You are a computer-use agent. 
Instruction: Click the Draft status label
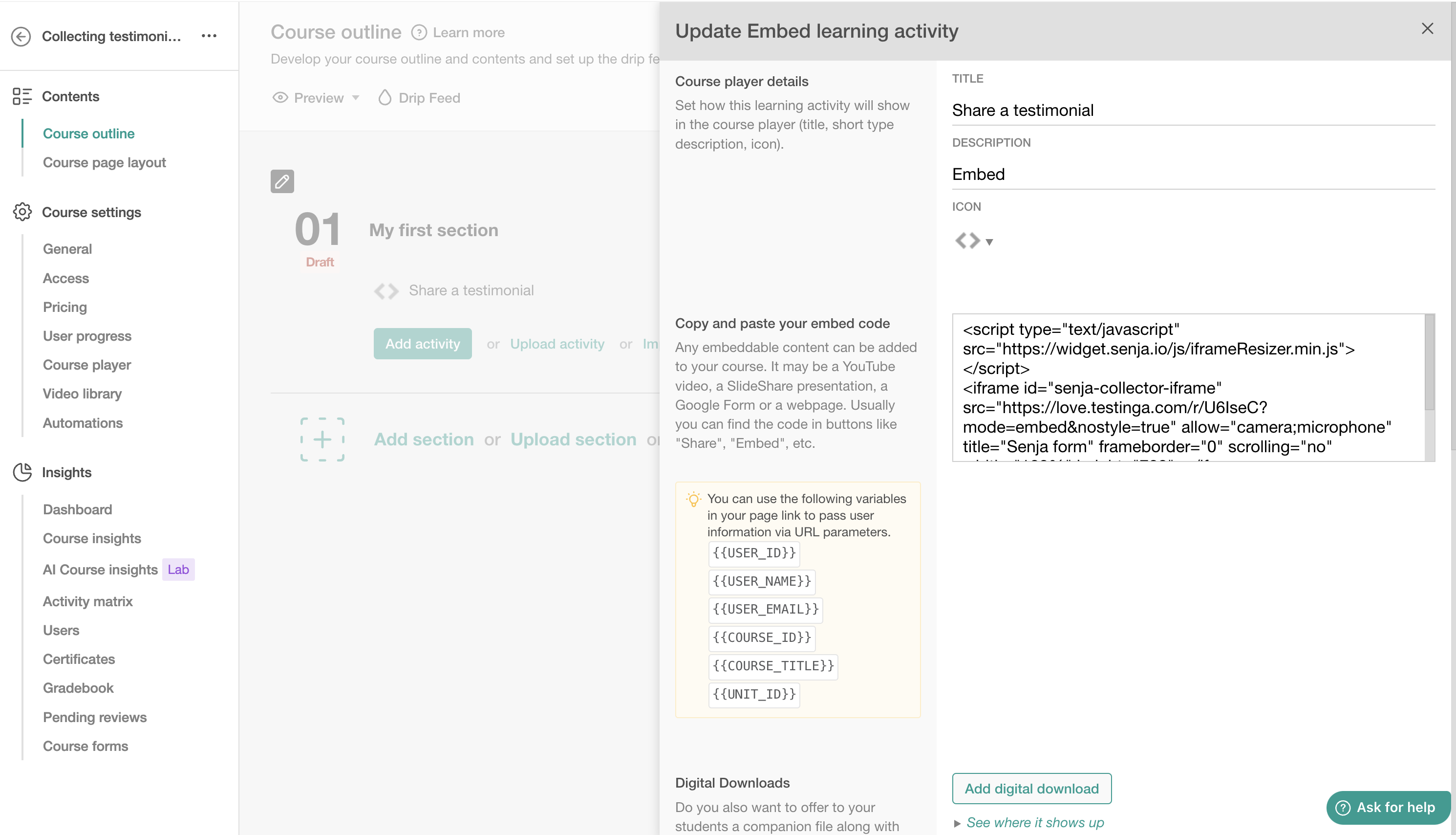[x=320, y=262]
